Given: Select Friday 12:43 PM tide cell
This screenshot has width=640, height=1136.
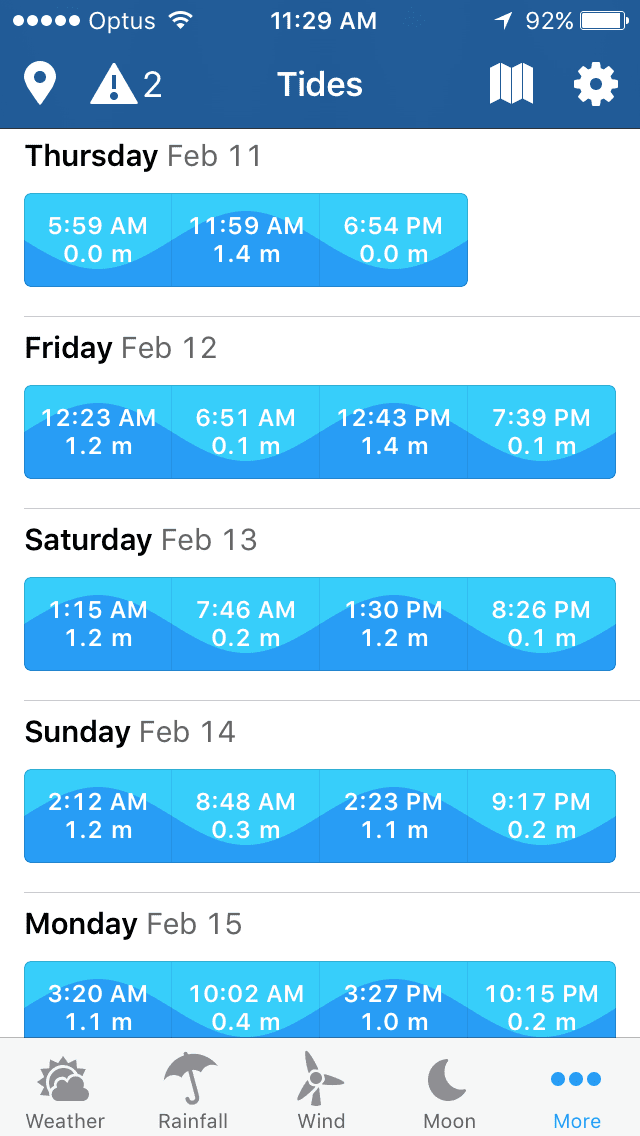Looking at the screenshot, I should pyautogui.click(x=394, y=432).
